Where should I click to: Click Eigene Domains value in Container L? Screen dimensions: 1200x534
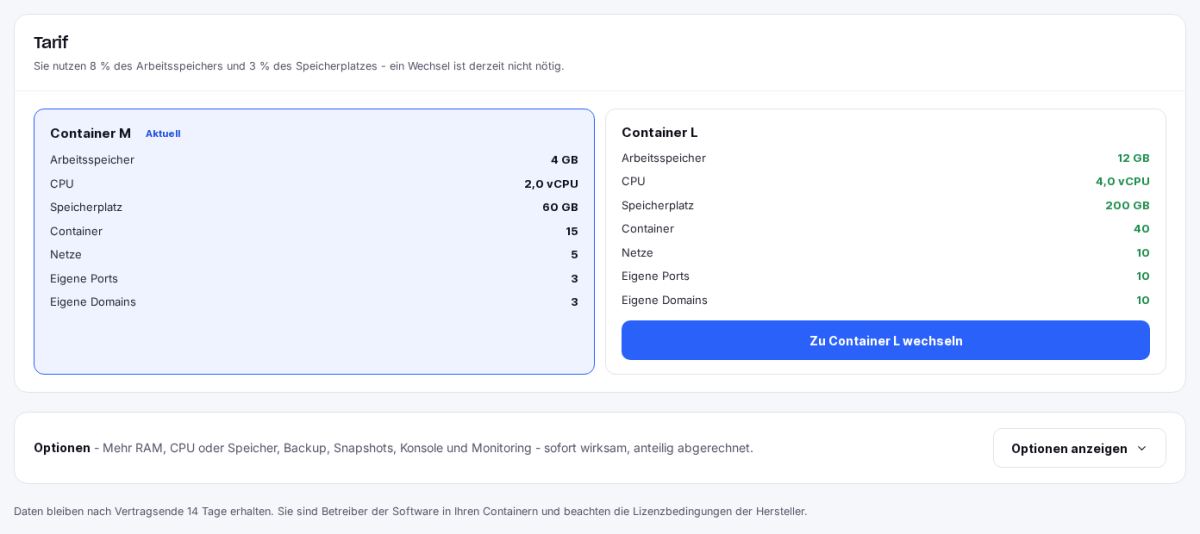click(x=1143, y=300)
